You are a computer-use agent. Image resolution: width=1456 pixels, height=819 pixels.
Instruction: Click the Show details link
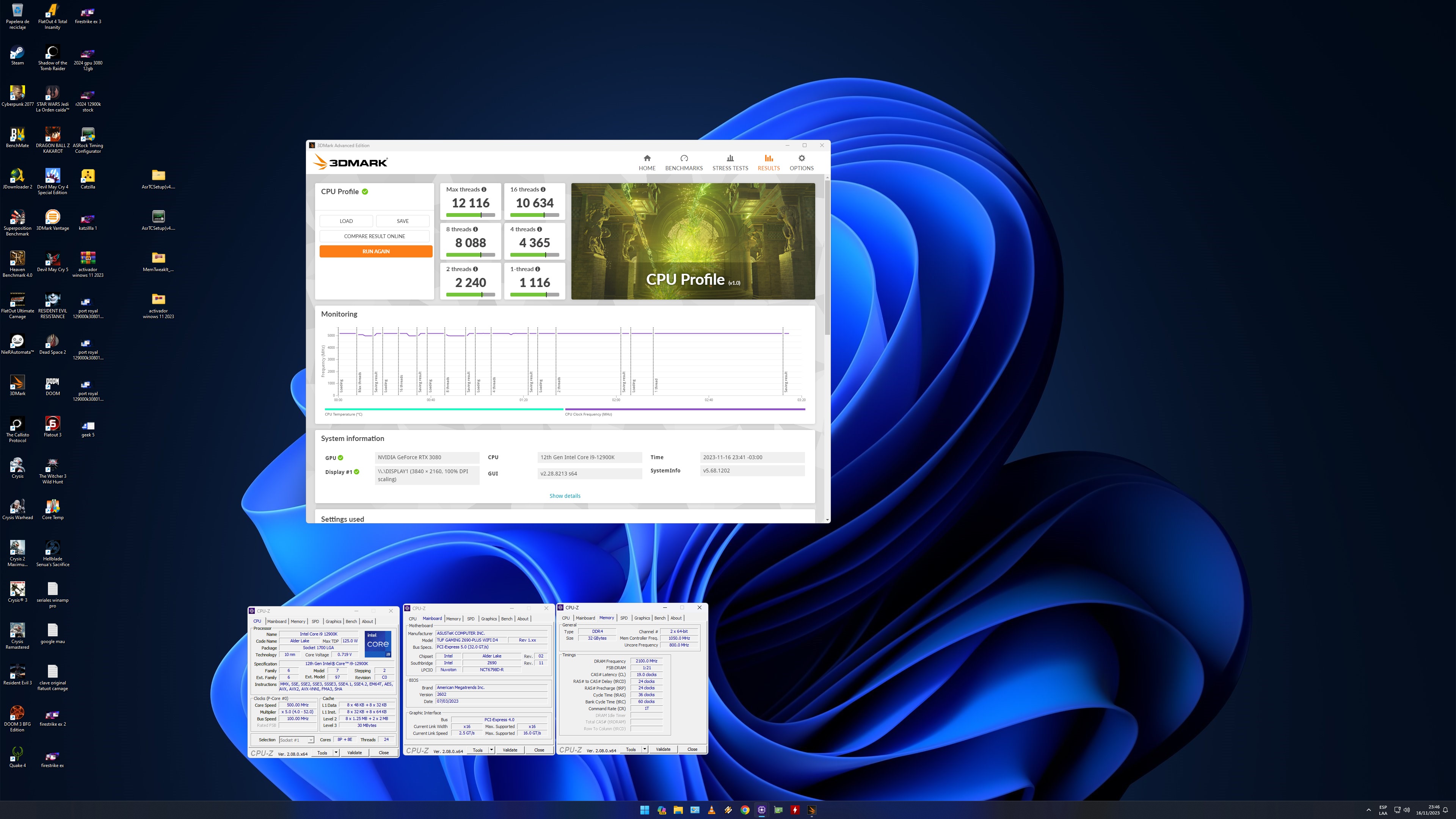click(x=565, y=496)
